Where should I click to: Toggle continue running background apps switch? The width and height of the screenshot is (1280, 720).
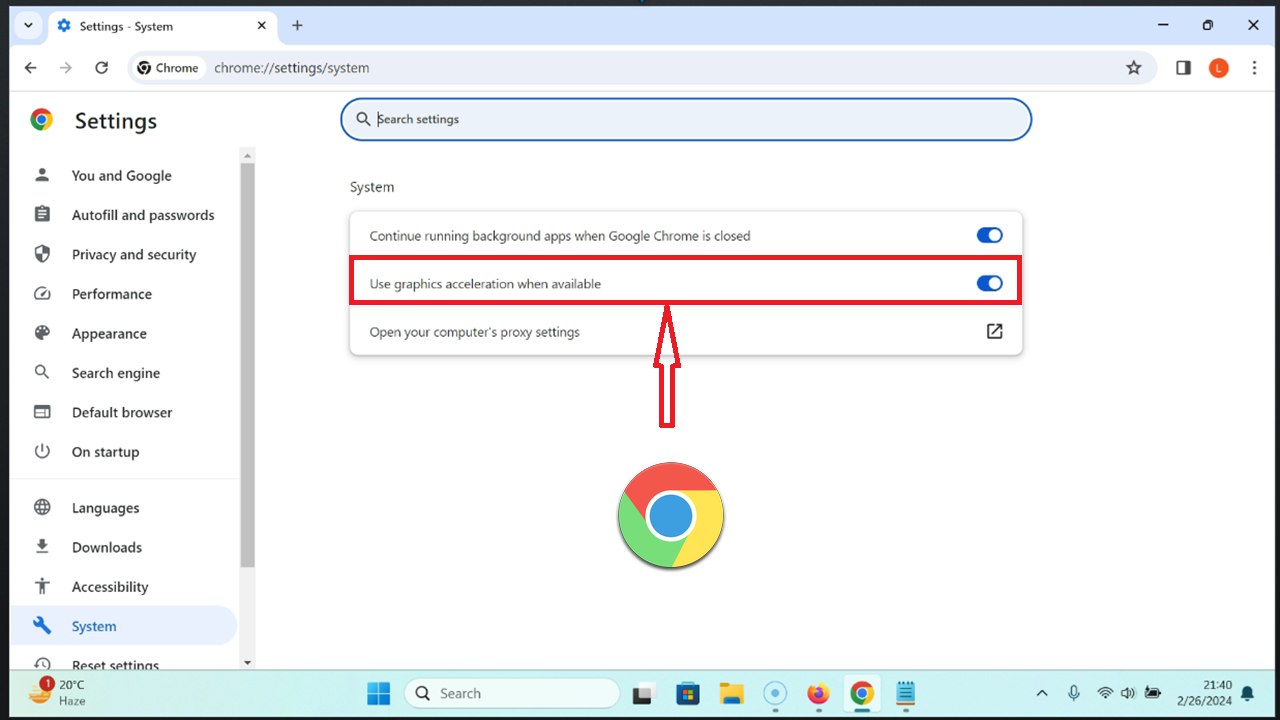[989, 236]
